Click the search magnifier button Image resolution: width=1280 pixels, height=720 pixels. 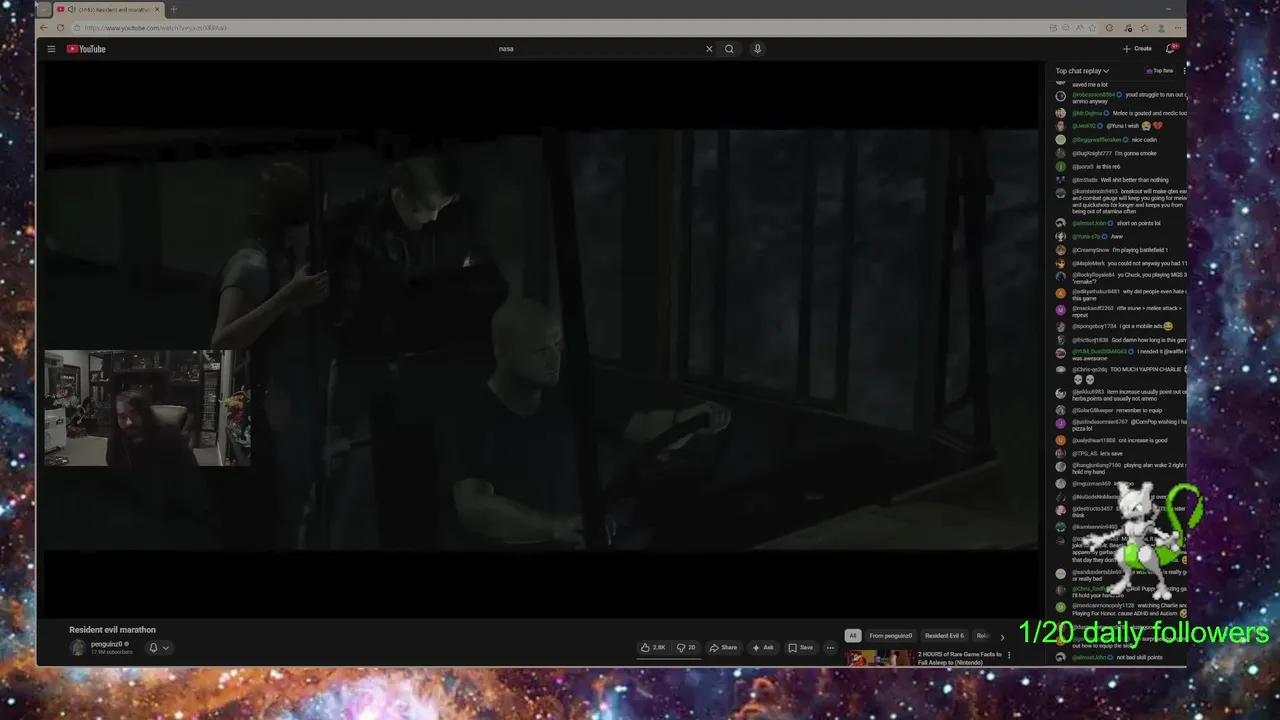click(x=729, y=49)
